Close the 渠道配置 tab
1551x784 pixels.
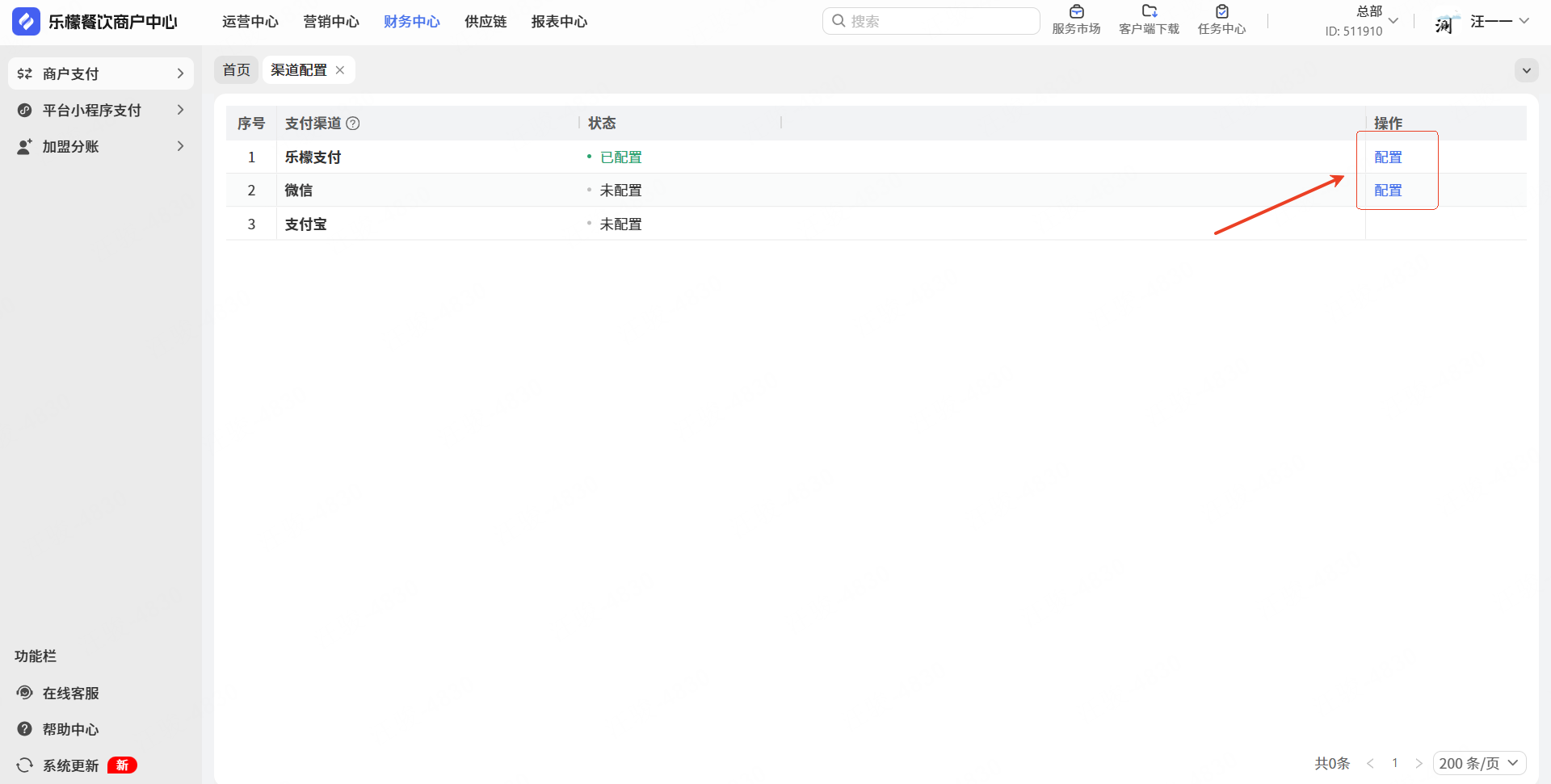click(340, 70)
